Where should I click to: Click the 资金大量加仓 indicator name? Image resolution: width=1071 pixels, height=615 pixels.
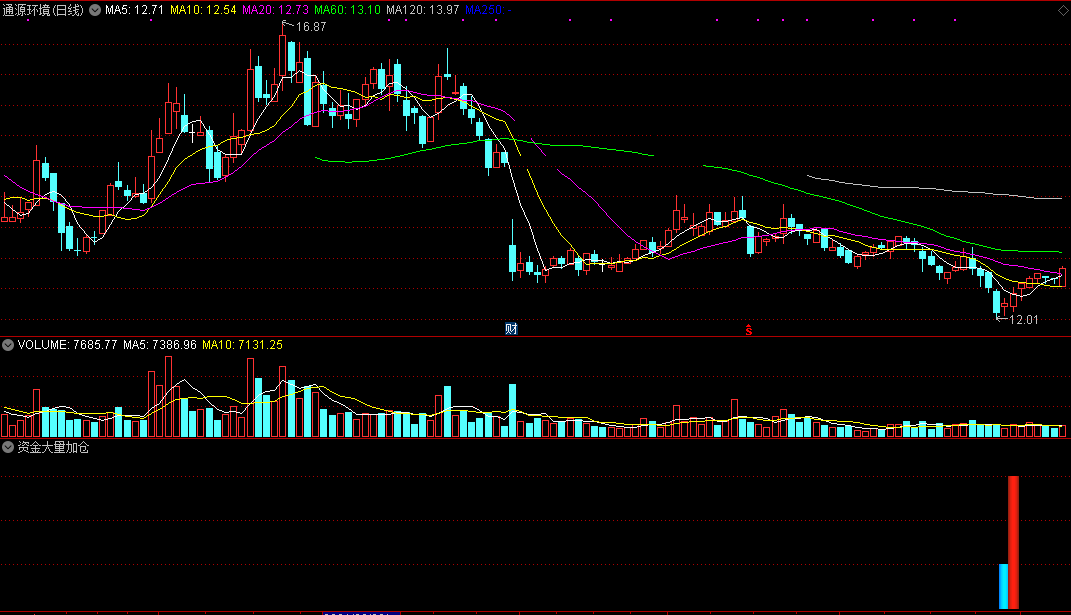53,448
